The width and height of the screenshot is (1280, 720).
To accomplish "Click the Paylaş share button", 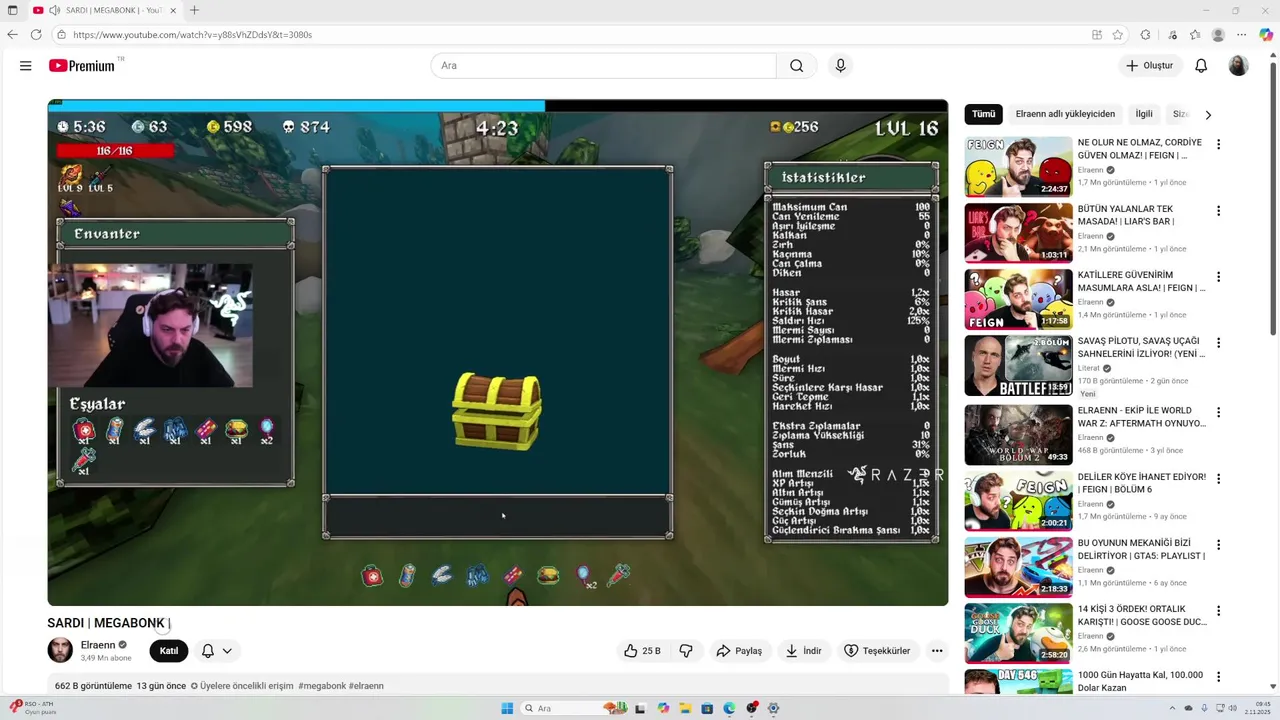I will (740, 651).
